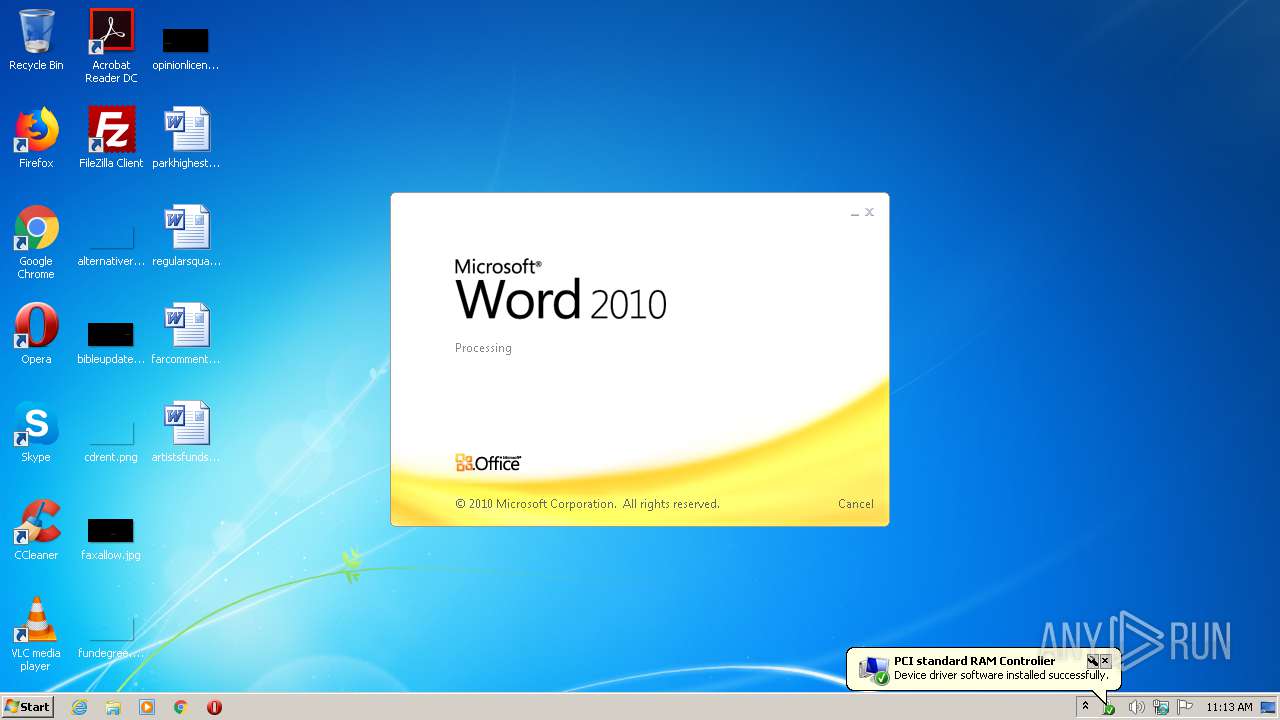
Task: Select the artistsfunds... Word document
Action: (x=186, y=432)
